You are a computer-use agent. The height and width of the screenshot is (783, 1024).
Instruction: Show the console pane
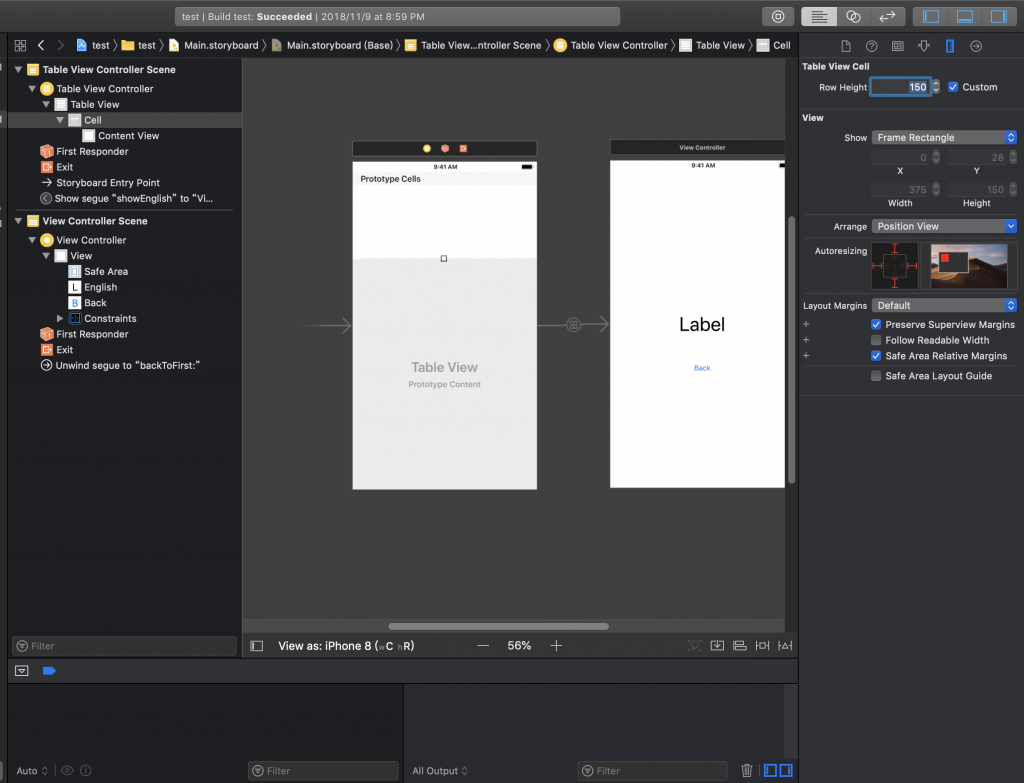(x=786, y=771)
